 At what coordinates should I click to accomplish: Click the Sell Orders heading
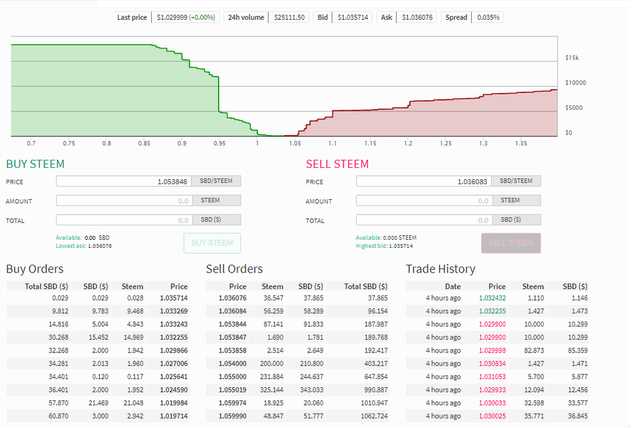point(234,269)
